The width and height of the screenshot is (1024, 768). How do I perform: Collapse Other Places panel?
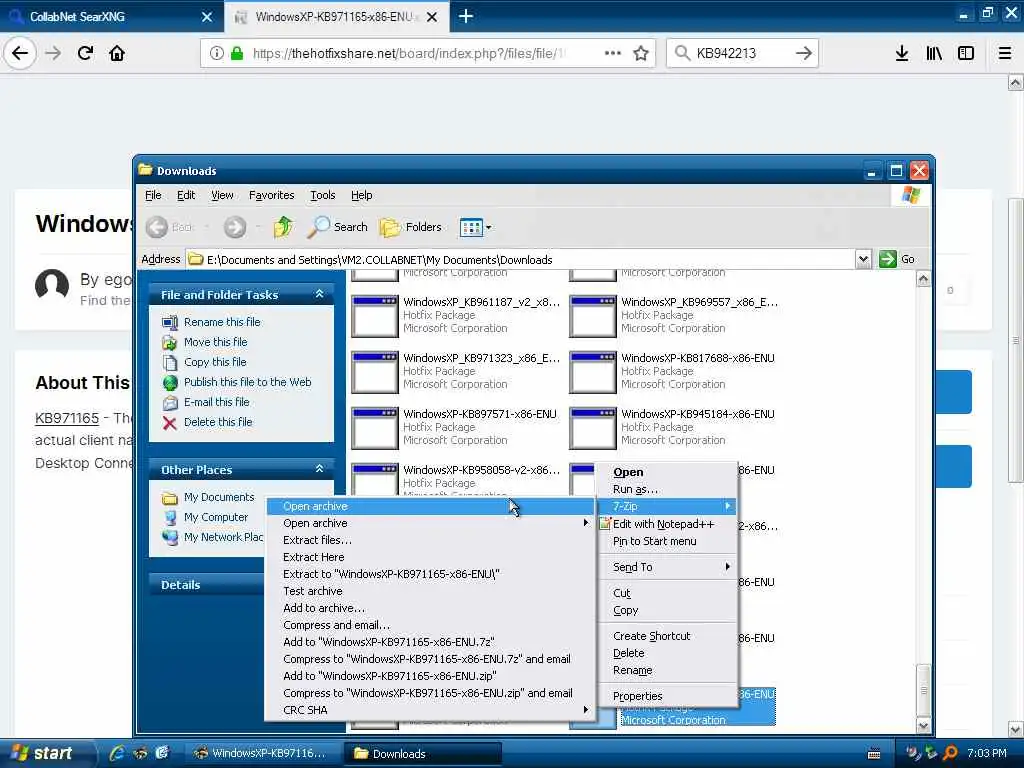[x=319, y=469]
